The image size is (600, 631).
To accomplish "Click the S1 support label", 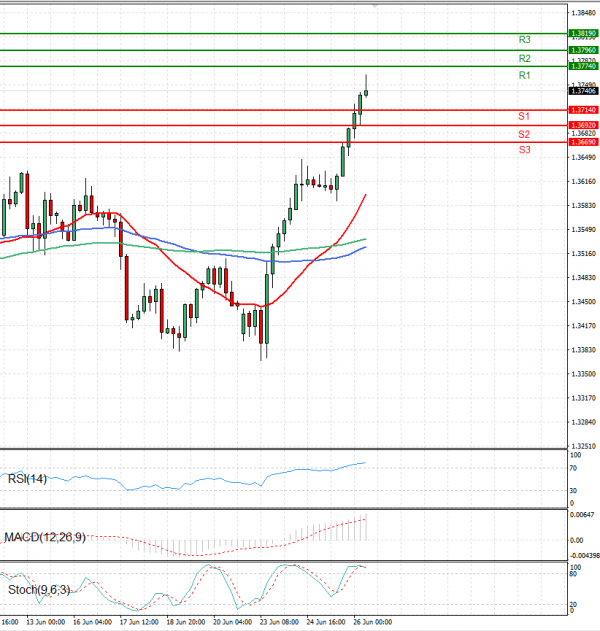I will coord(524,116).
